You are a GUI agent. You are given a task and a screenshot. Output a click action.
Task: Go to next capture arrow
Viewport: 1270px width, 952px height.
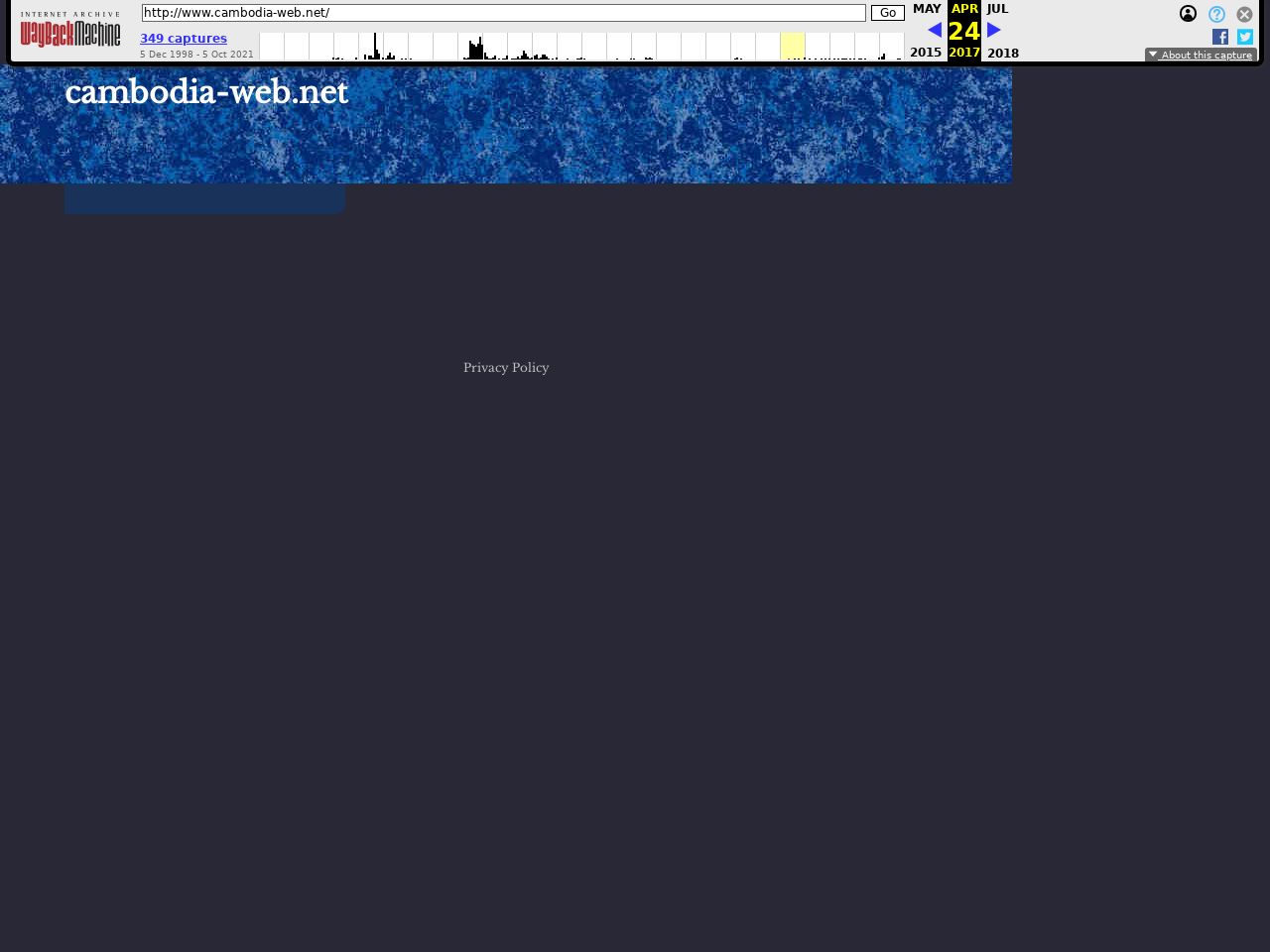pos(994,31)
